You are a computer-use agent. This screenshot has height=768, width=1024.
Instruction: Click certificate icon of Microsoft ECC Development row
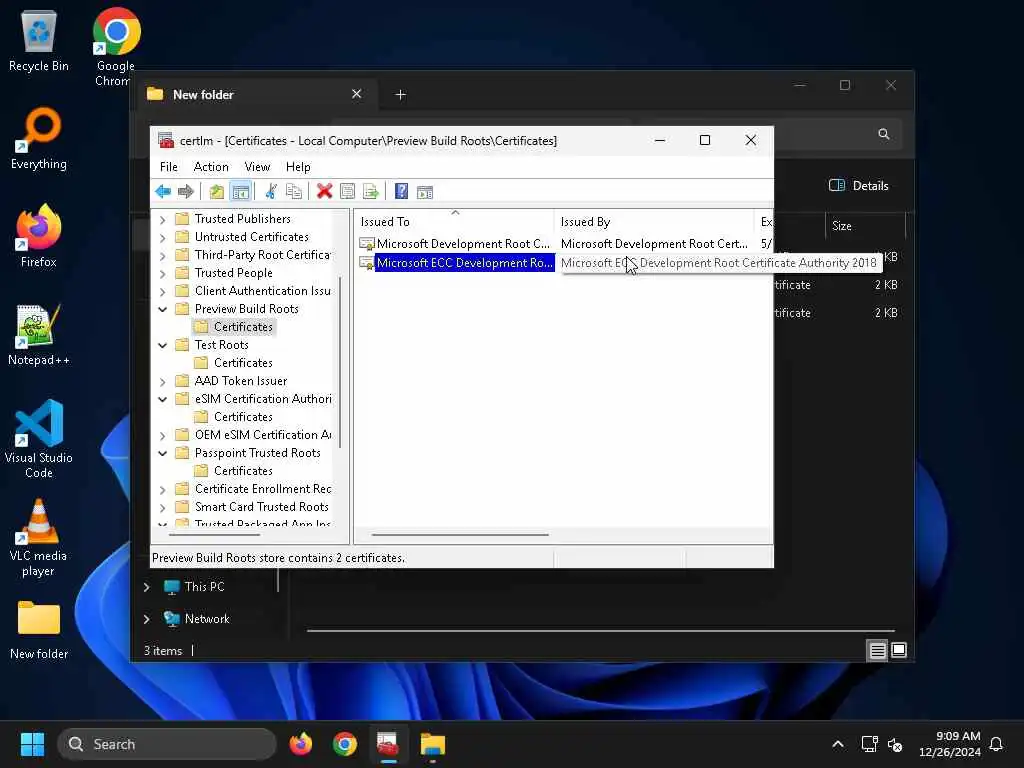click(367, 263)
